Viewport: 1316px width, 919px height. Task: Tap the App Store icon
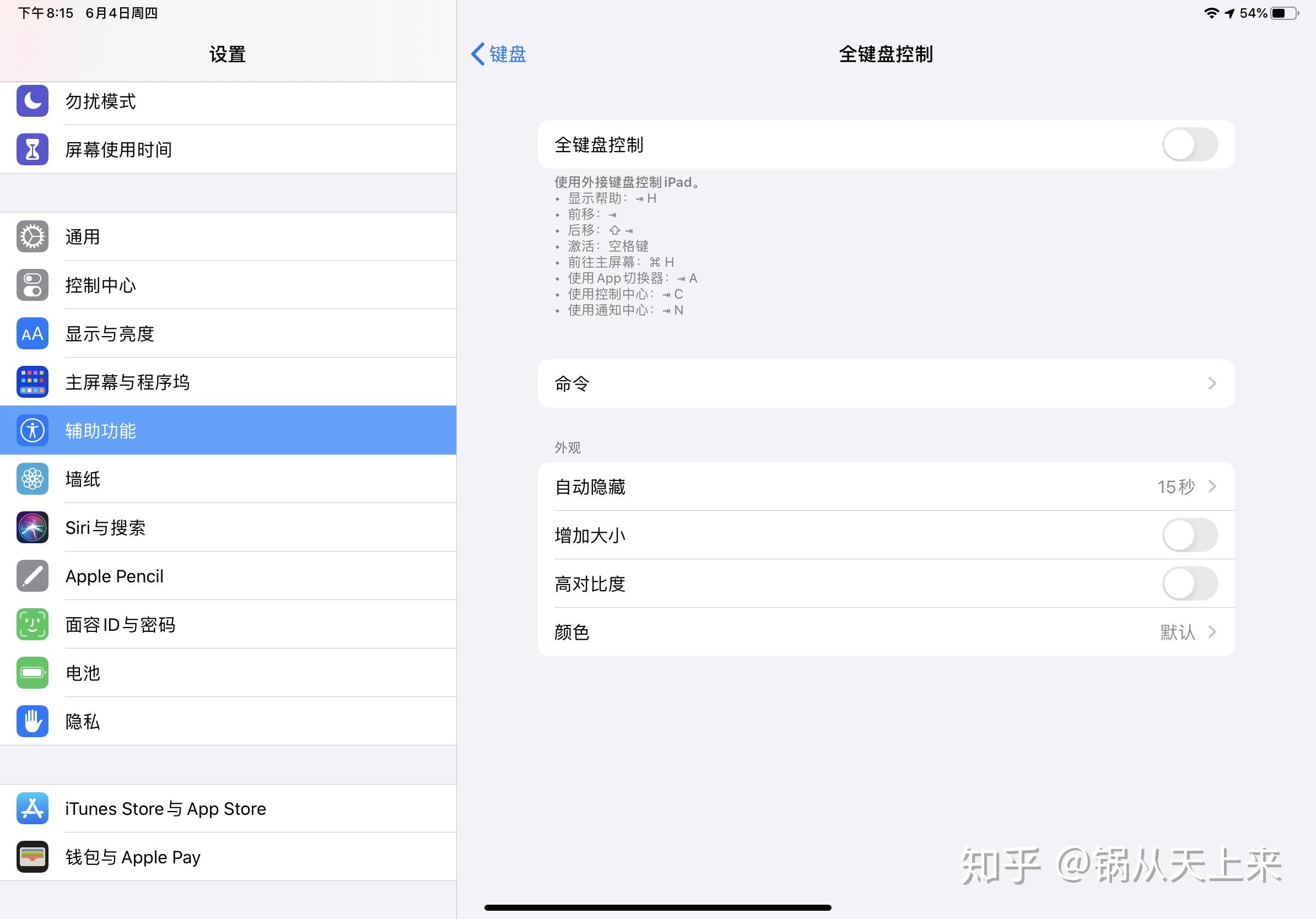(x=33, y=808)
